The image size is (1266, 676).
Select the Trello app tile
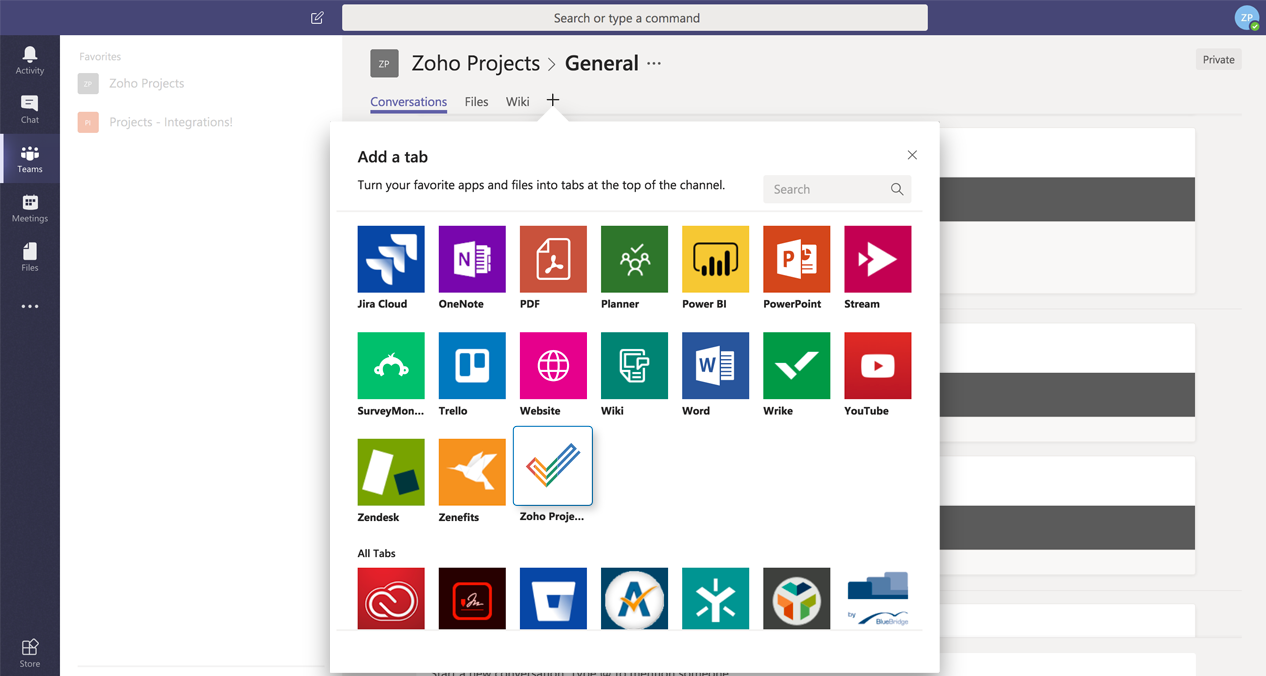472,366
